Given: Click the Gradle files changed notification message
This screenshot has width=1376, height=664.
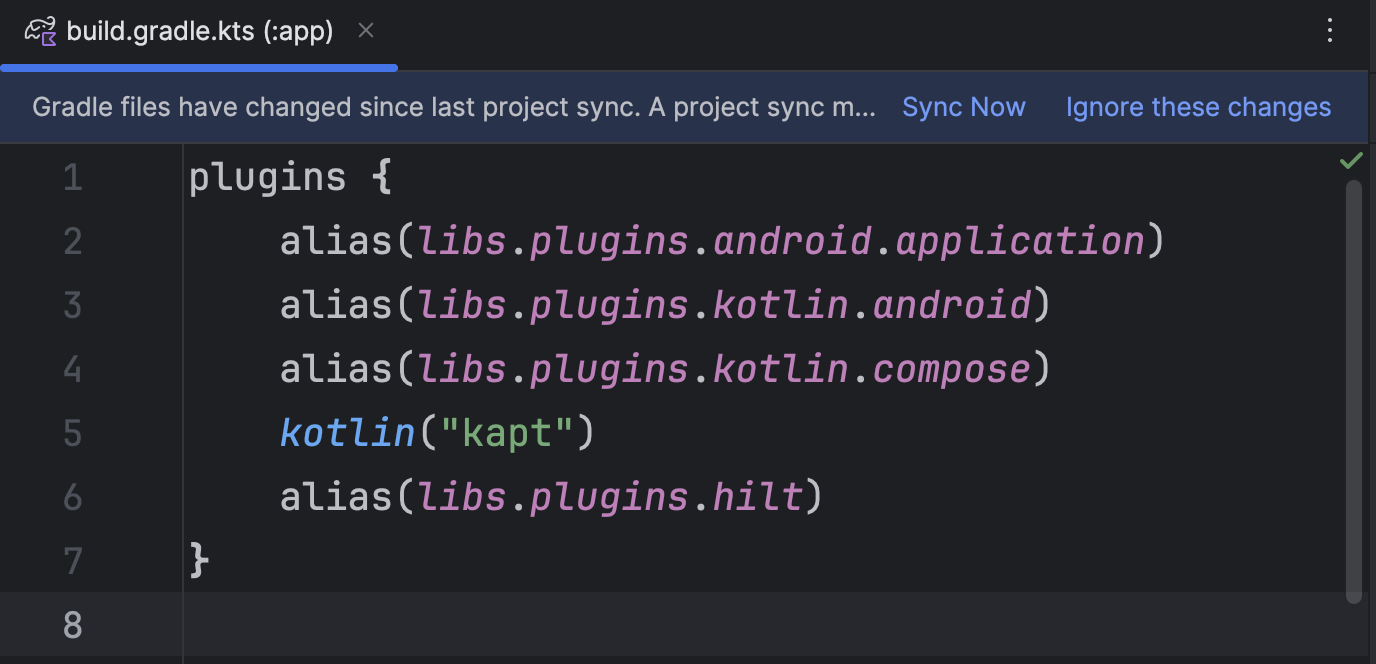Looking at the screenshot, I should (454, 107).
